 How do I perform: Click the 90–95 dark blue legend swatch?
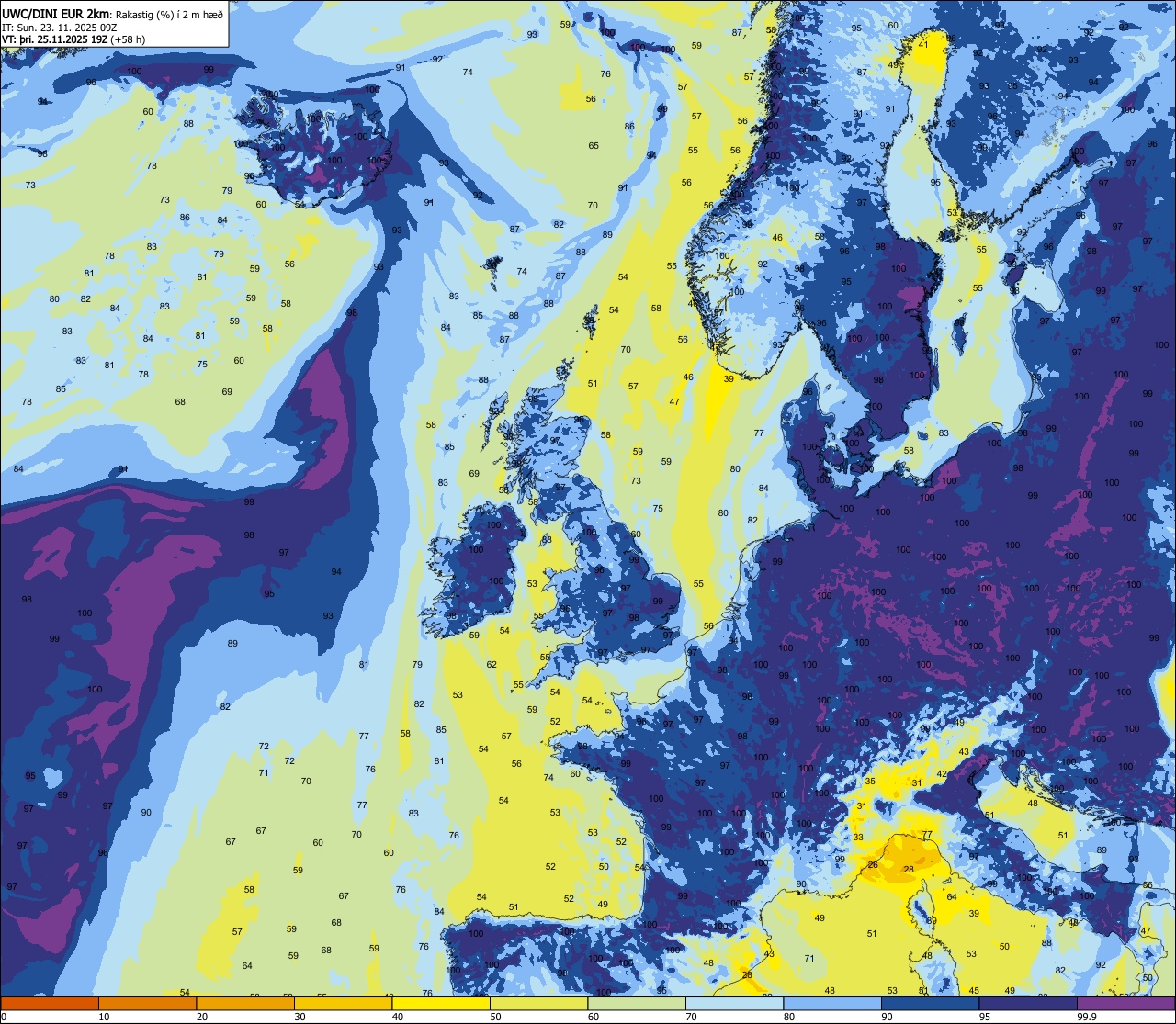930,1003
